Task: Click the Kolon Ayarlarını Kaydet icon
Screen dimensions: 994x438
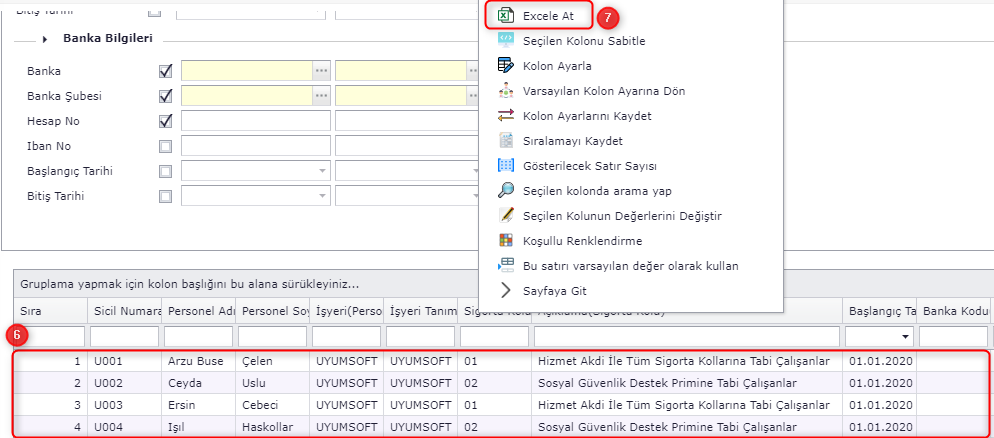Action: click(x=506, y=116)
